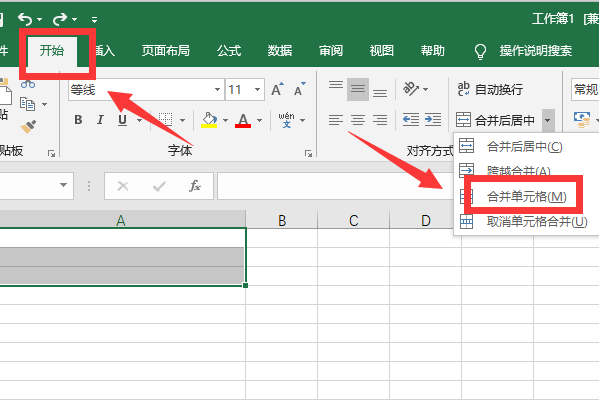Toggle the 合并后居中 dropdown arrow

[547, 120]
